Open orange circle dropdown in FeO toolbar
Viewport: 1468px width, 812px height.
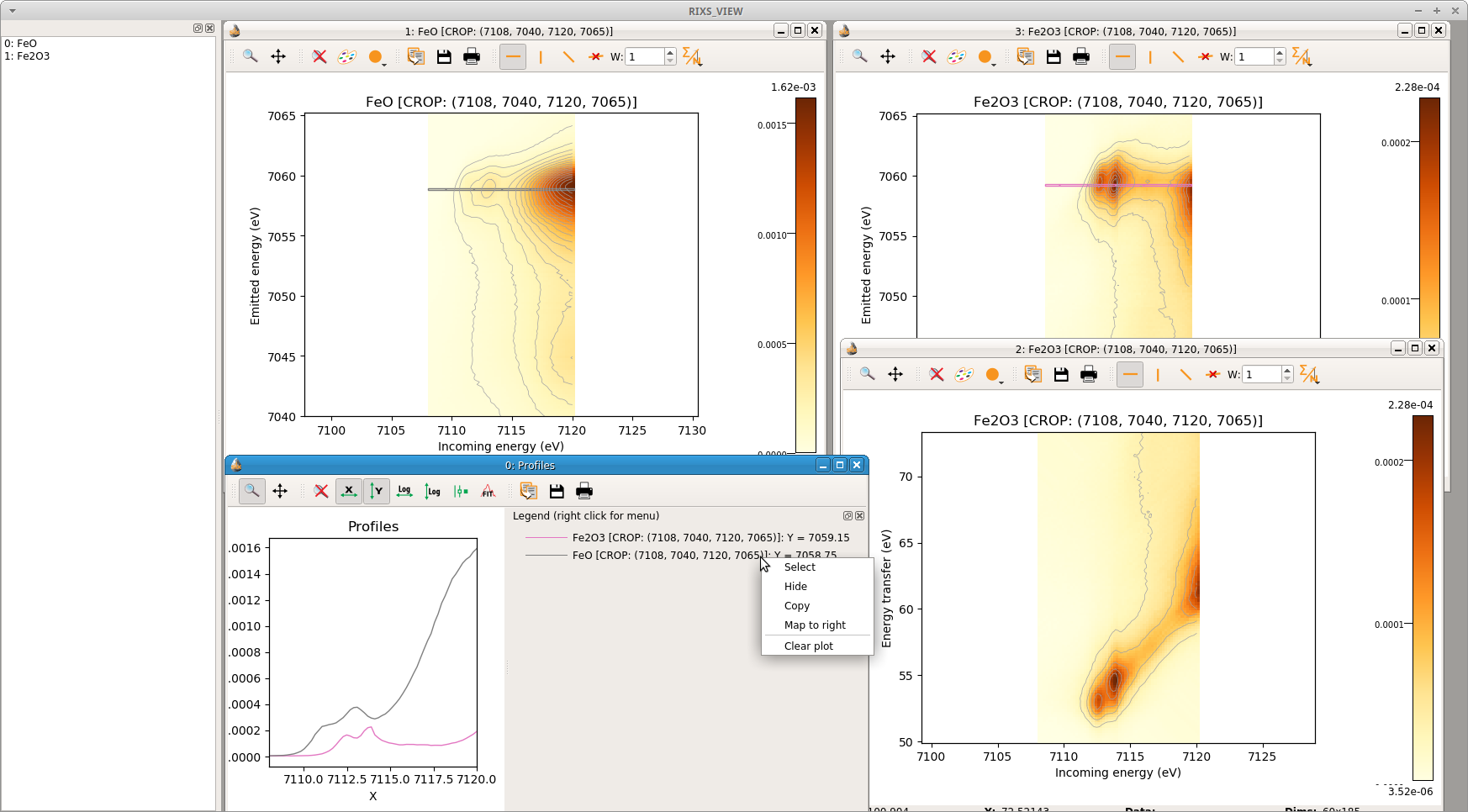pos(377,58)
